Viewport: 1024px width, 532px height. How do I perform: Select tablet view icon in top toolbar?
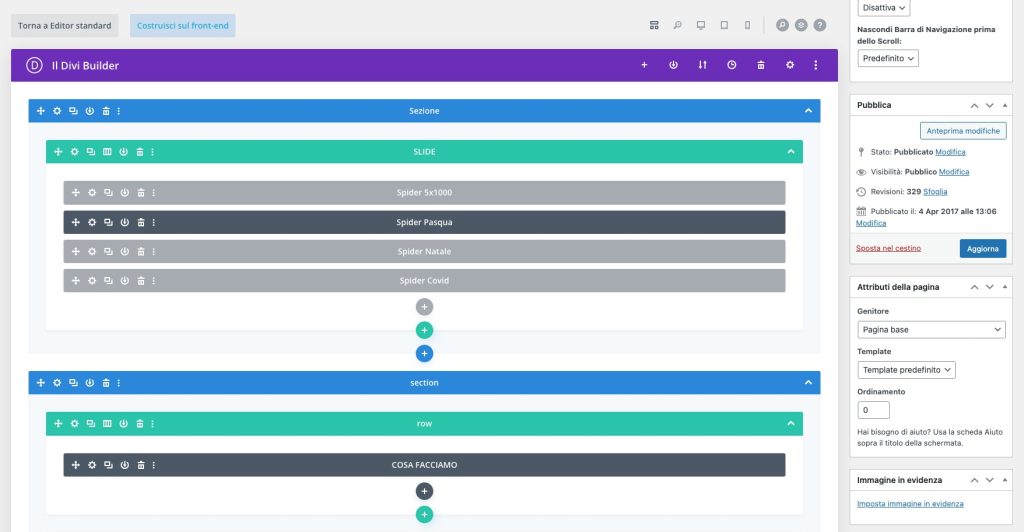tap(724, 25)
